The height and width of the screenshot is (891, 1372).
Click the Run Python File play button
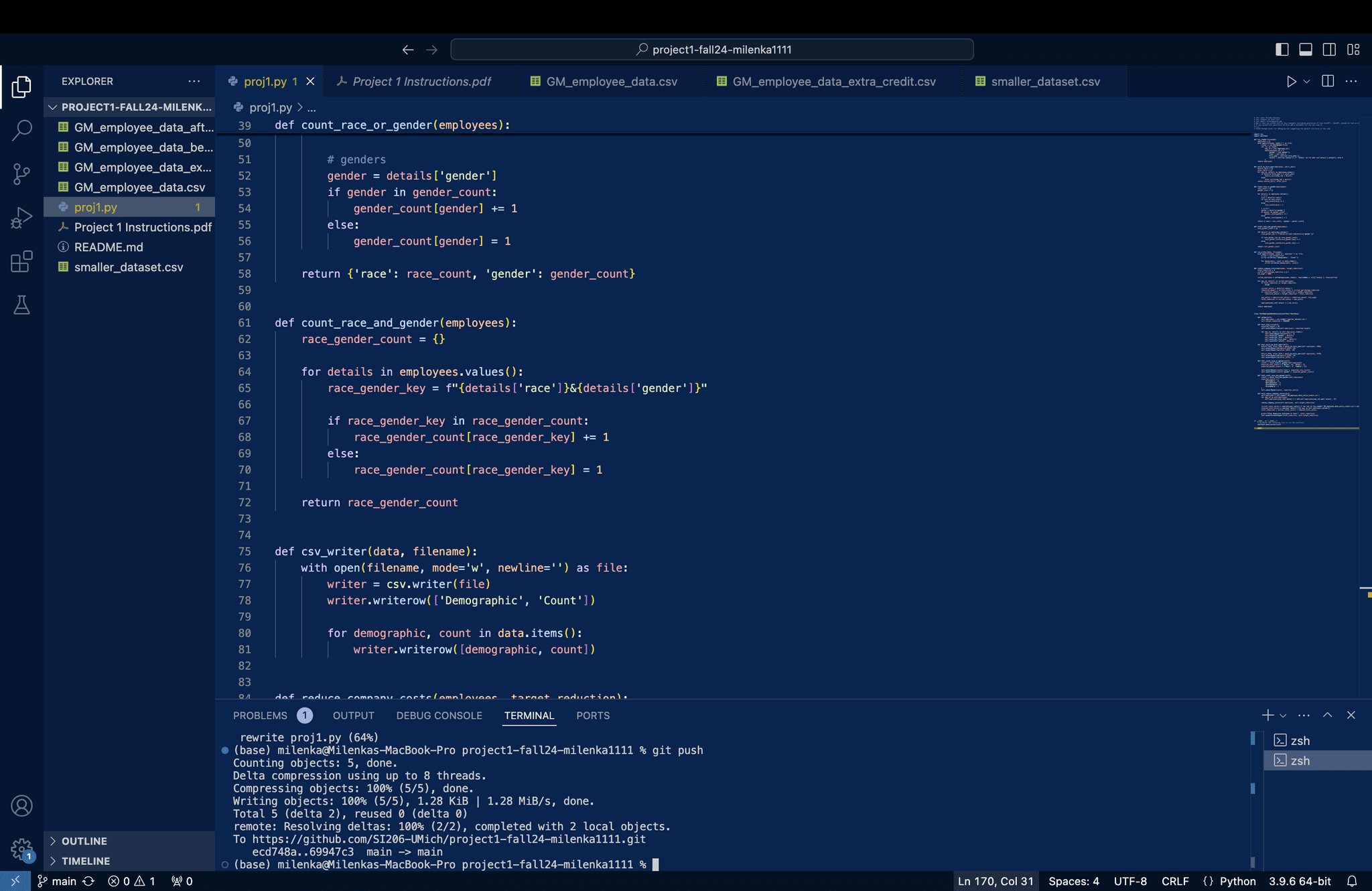[x=1291, y=81]
